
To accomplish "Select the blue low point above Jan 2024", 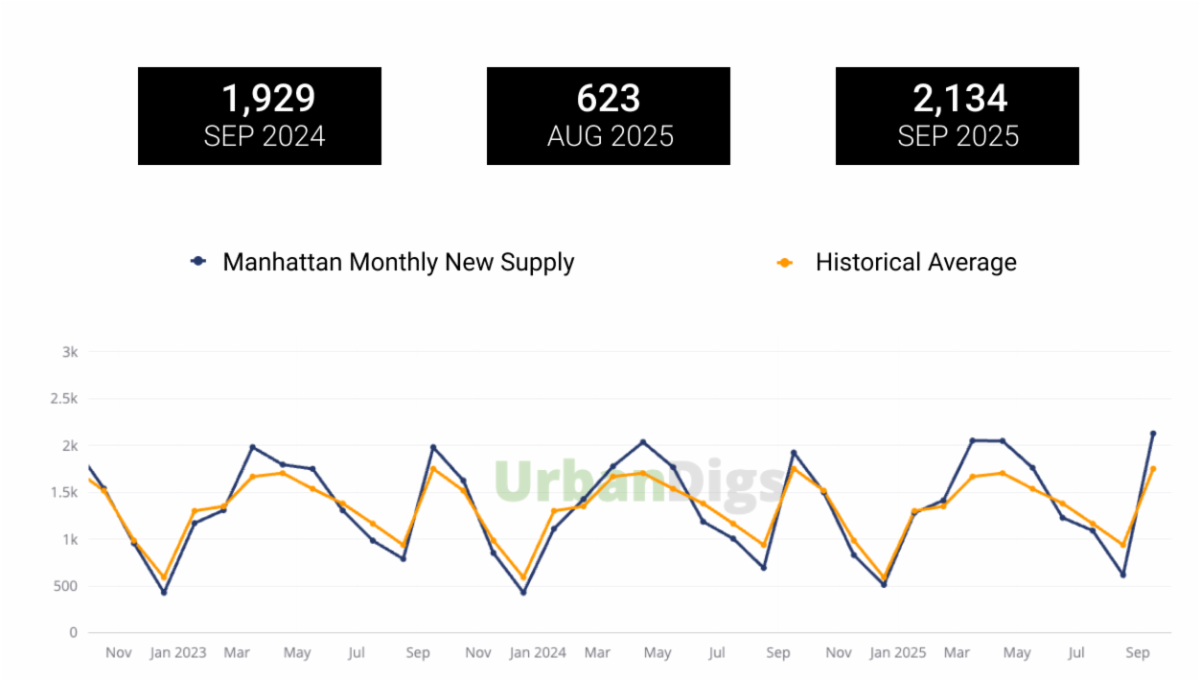I will pyautogui.click(x=523, y=592).
